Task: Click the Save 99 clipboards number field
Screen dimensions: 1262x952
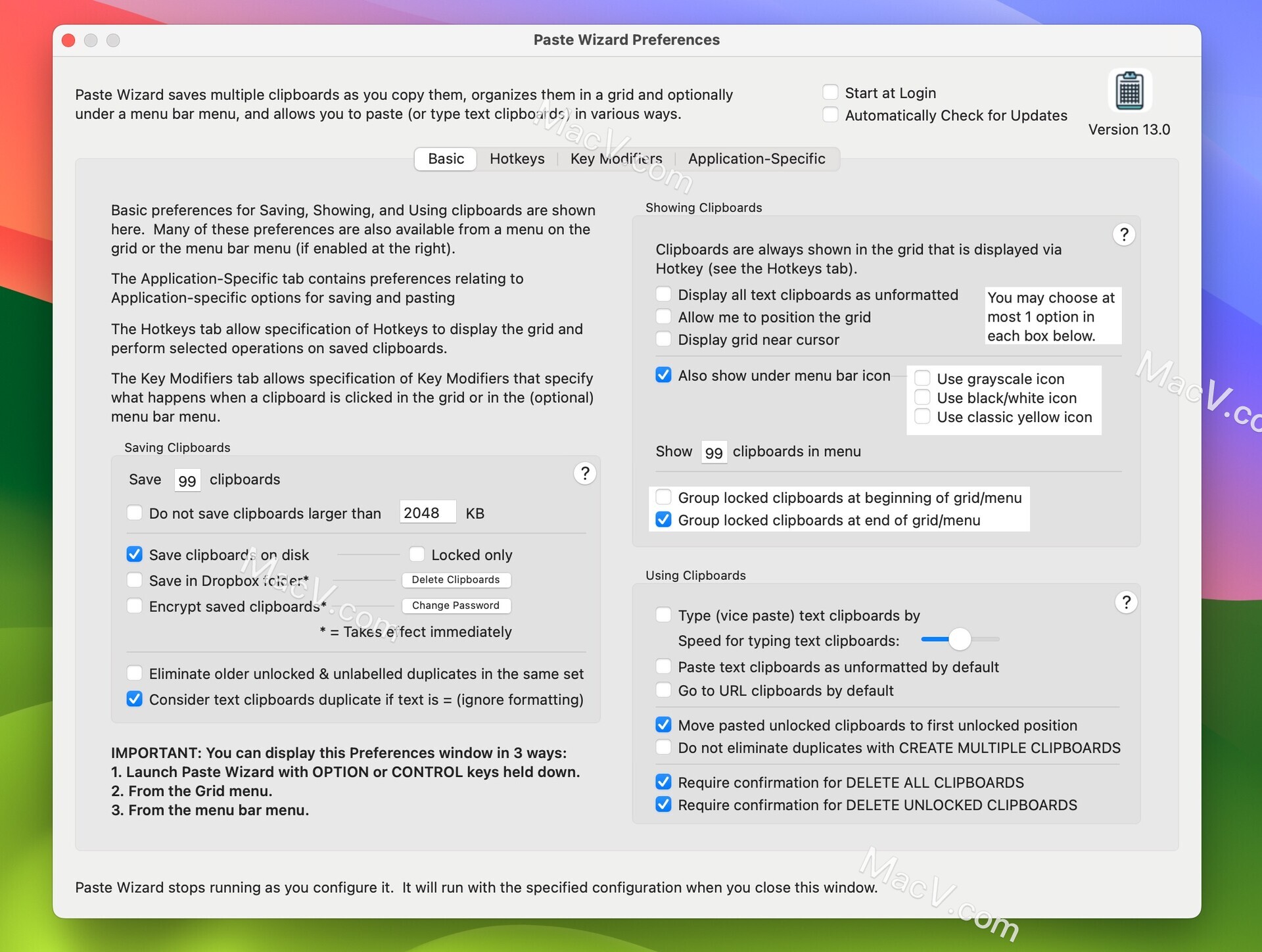Action: coord(187,480)
